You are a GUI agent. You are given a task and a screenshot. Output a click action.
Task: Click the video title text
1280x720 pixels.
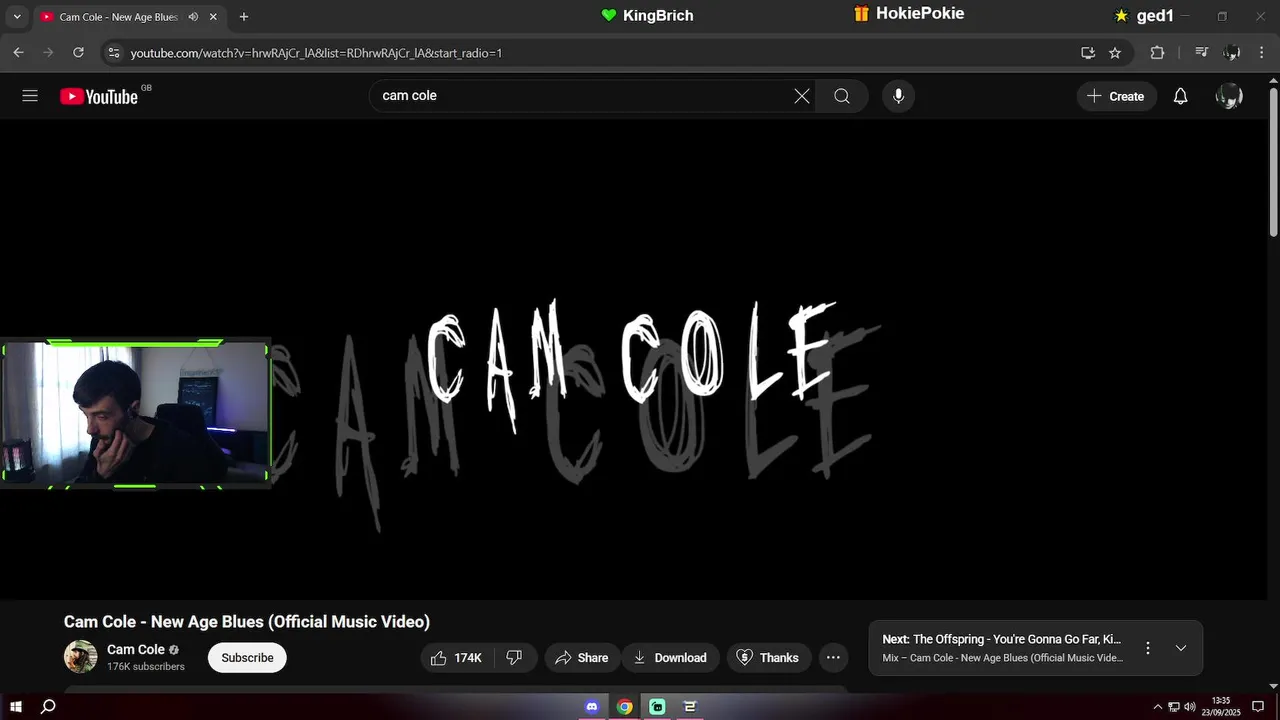[247, 622]
